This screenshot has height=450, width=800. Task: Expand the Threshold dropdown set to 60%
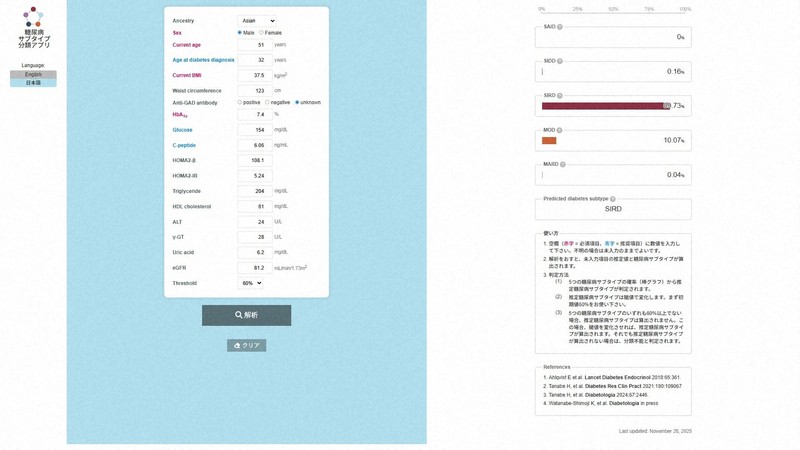(250, 283)
